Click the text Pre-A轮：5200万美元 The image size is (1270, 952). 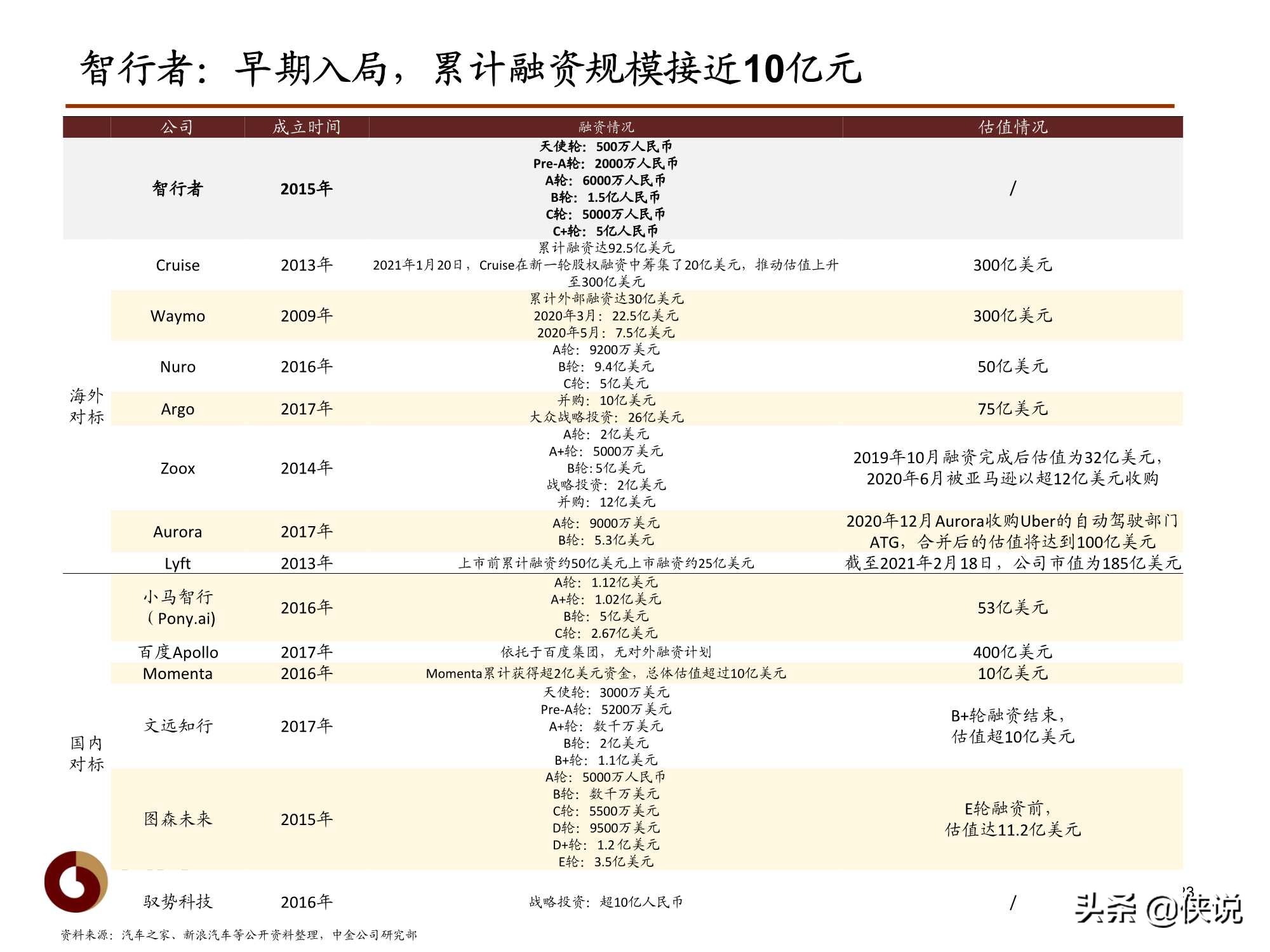(606, 710)
